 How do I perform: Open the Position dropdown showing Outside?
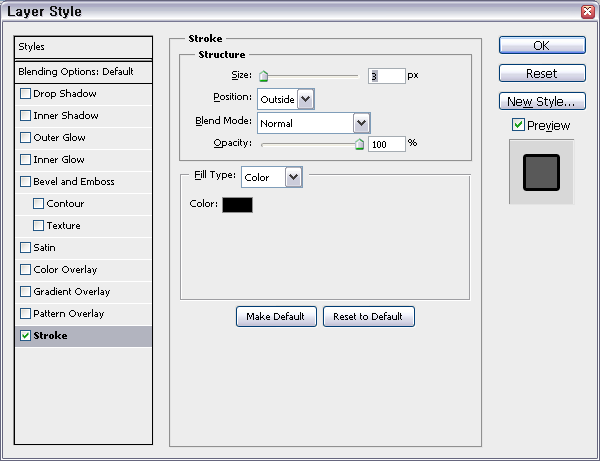(x=285, y=99)
